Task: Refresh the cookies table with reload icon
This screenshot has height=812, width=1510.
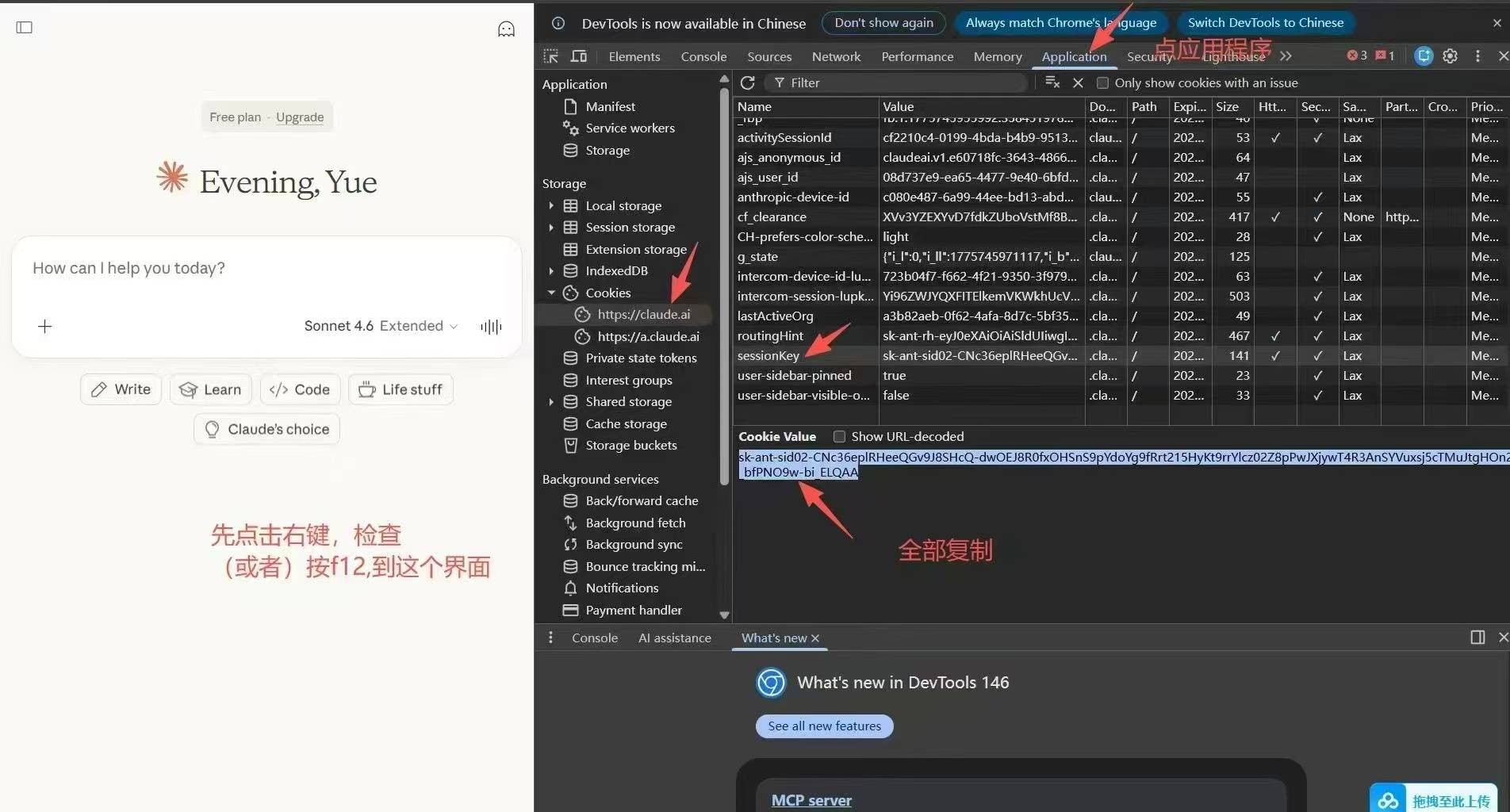Action: click(x=747, y=82)
